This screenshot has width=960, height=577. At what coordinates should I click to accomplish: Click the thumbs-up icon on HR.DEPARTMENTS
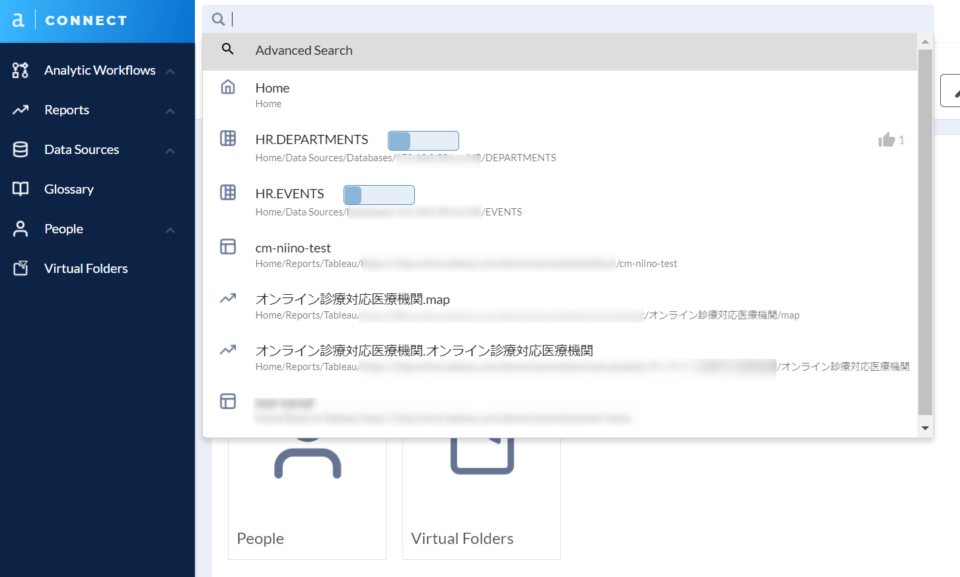886,140
